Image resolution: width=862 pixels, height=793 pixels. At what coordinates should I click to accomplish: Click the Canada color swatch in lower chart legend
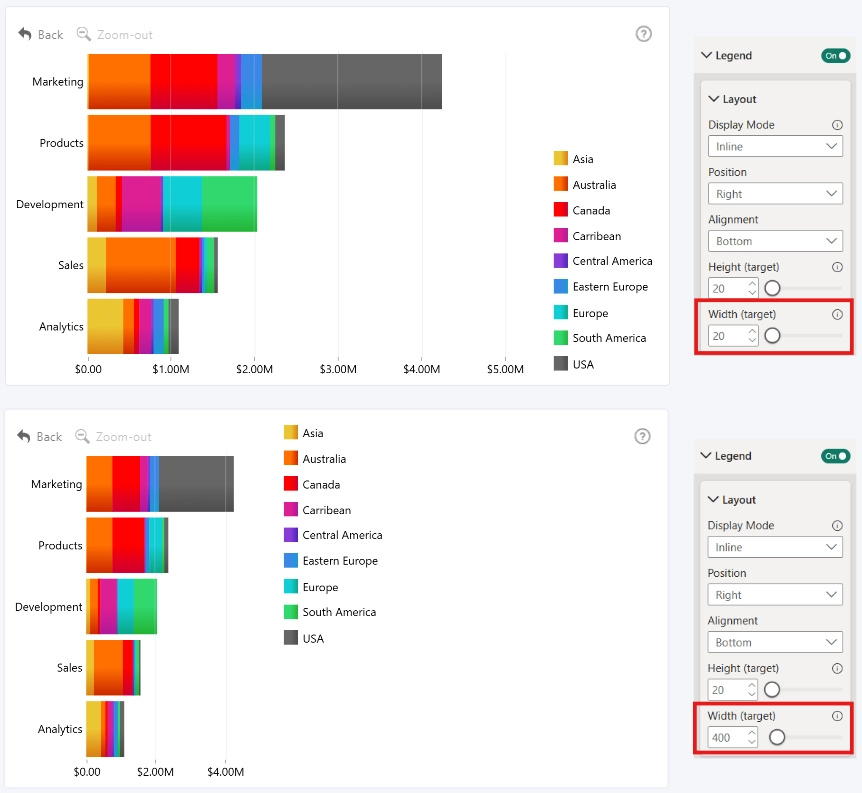click(x=291, y=484)
